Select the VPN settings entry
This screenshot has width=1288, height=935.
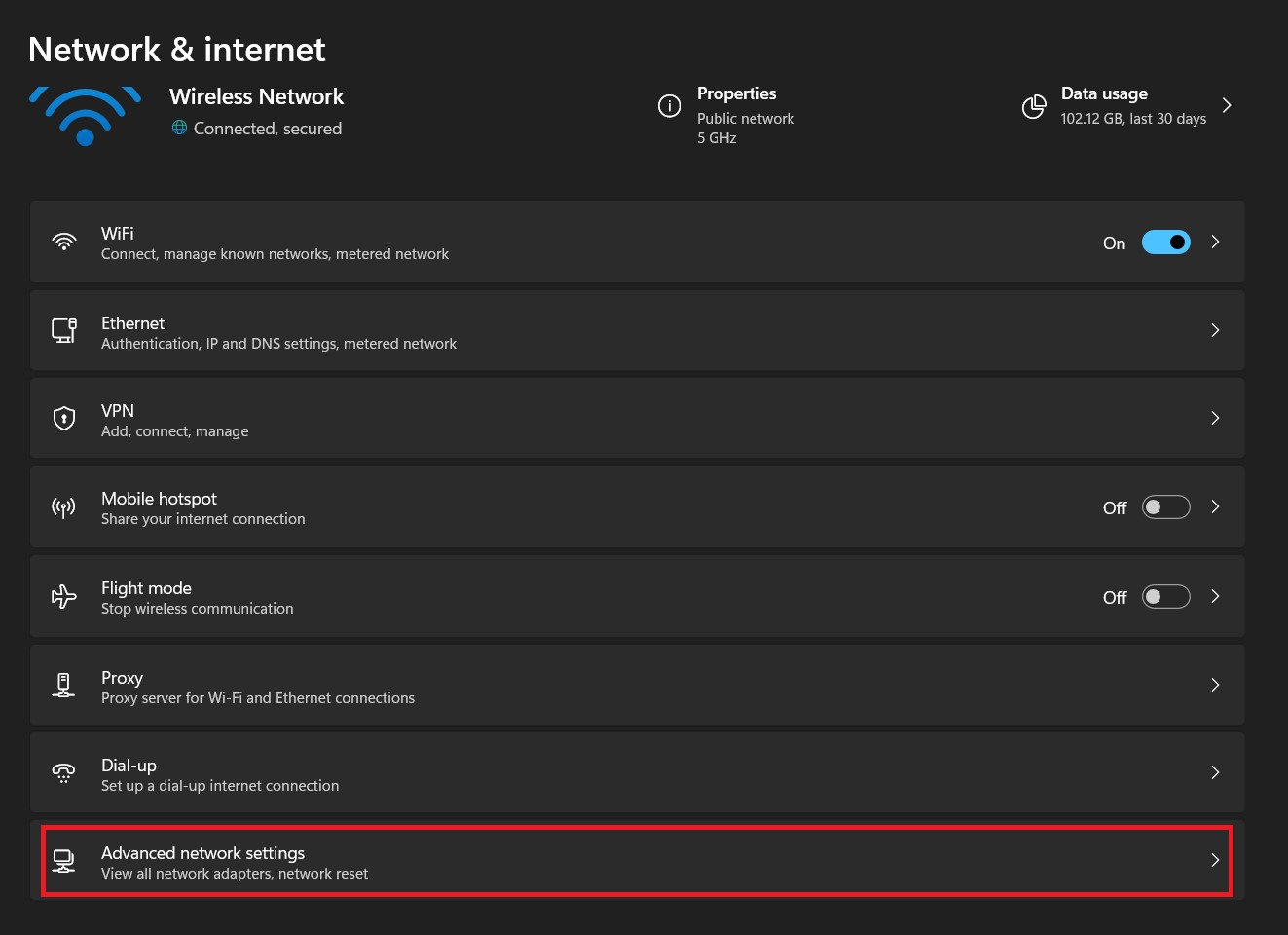[x=638, y=418]
